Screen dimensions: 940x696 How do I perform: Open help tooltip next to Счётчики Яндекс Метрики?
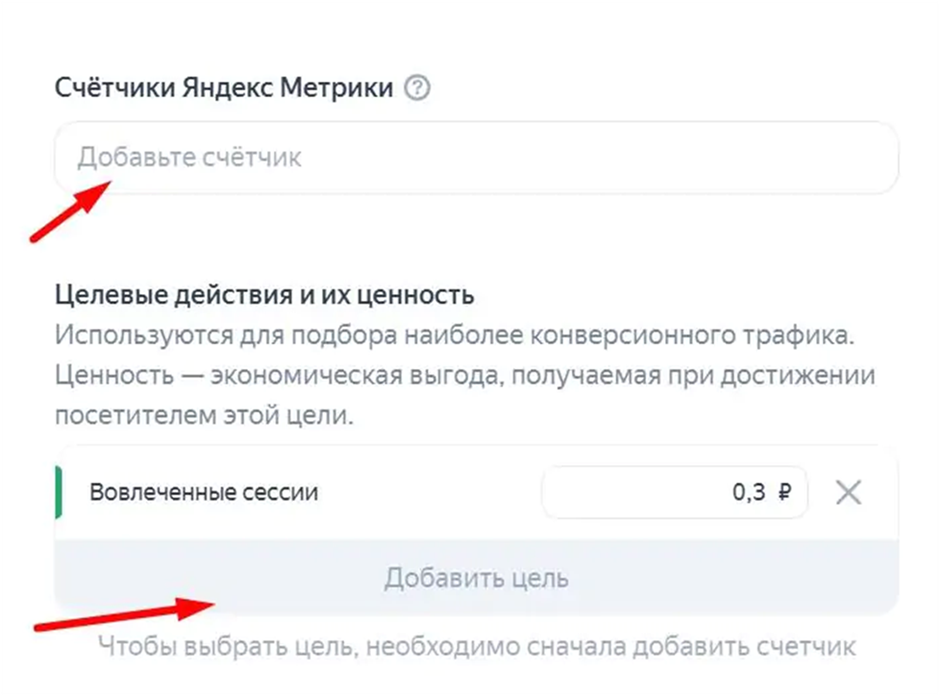click(x=417, y=88)
